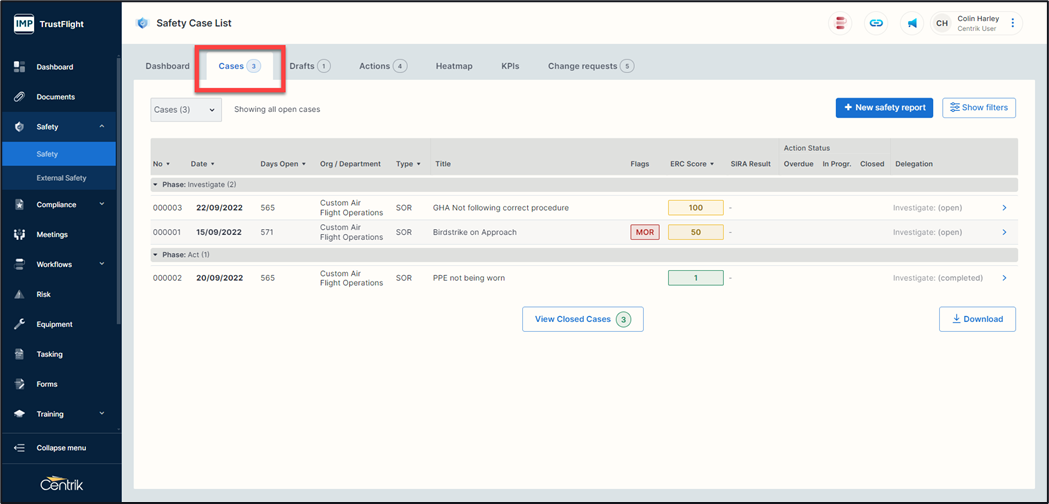Open Documents via paperclip icon
1049x504 pixels.
click(19, 97)
